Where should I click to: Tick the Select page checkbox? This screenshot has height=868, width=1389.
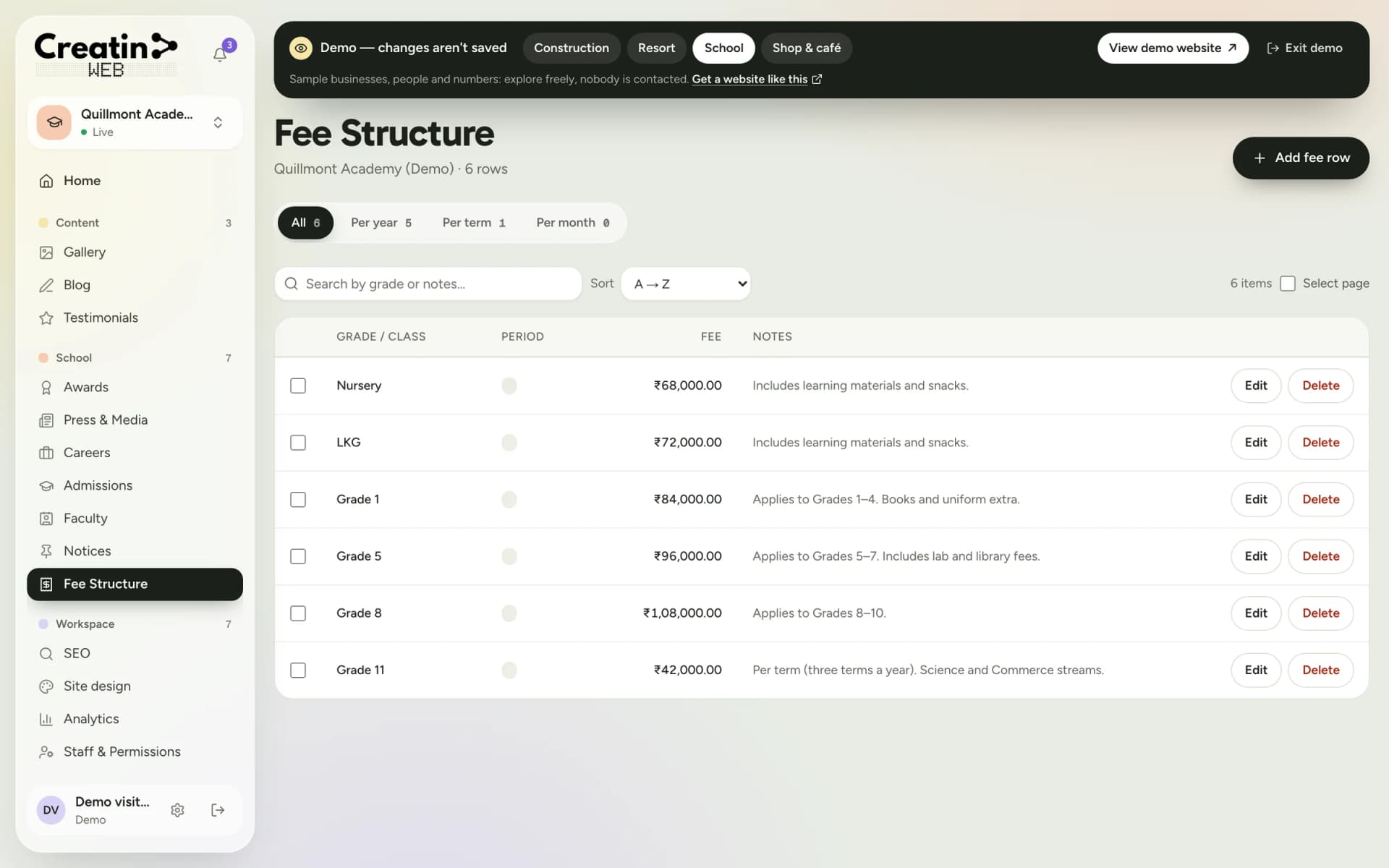tap(1288, 284)
